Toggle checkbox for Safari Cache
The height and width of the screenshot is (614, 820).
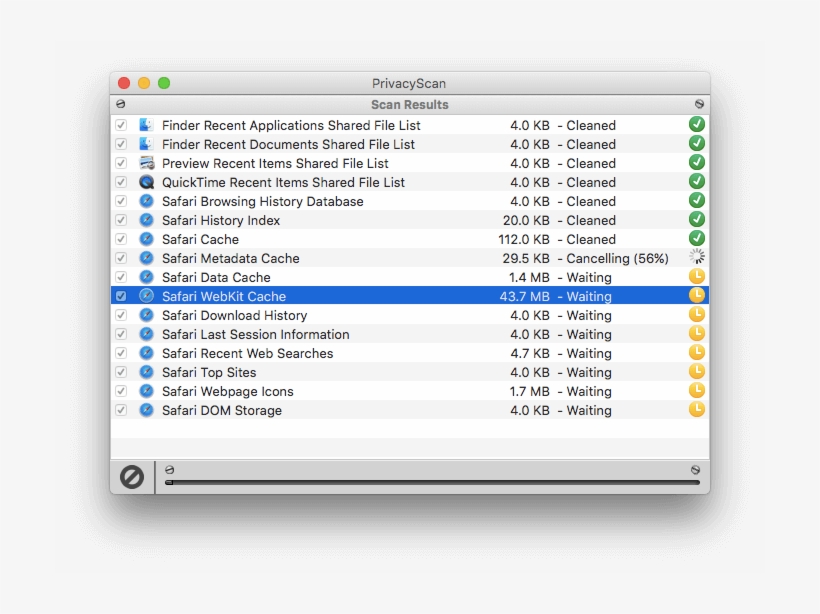pyautogui.click(x=121, y=239)
